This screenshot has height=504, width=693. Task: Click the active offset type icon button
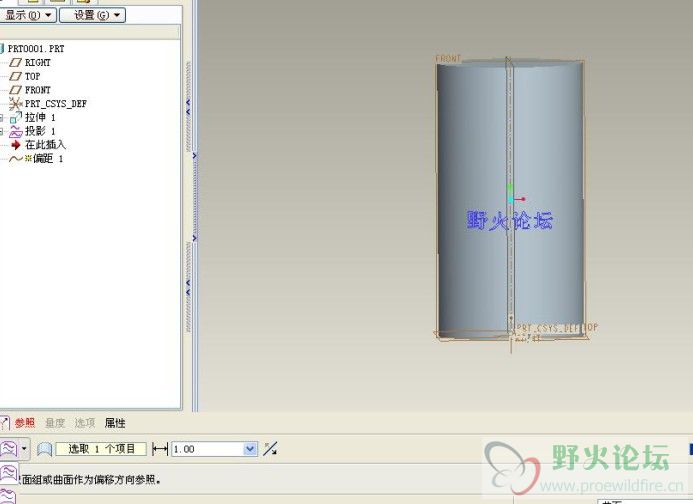pyautogui.click(x=8, y=449)
